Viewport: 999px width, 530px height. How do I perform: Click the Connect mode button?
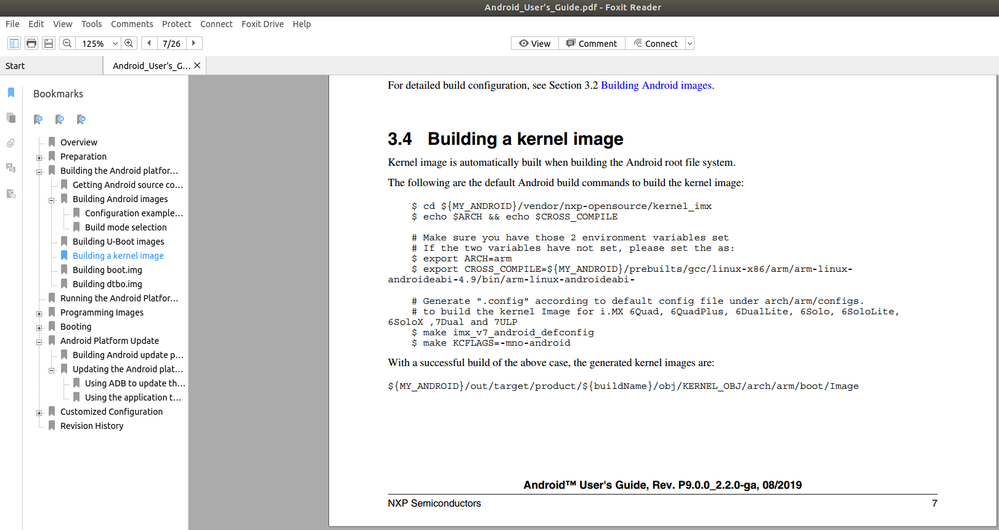[x=656, y=43]
